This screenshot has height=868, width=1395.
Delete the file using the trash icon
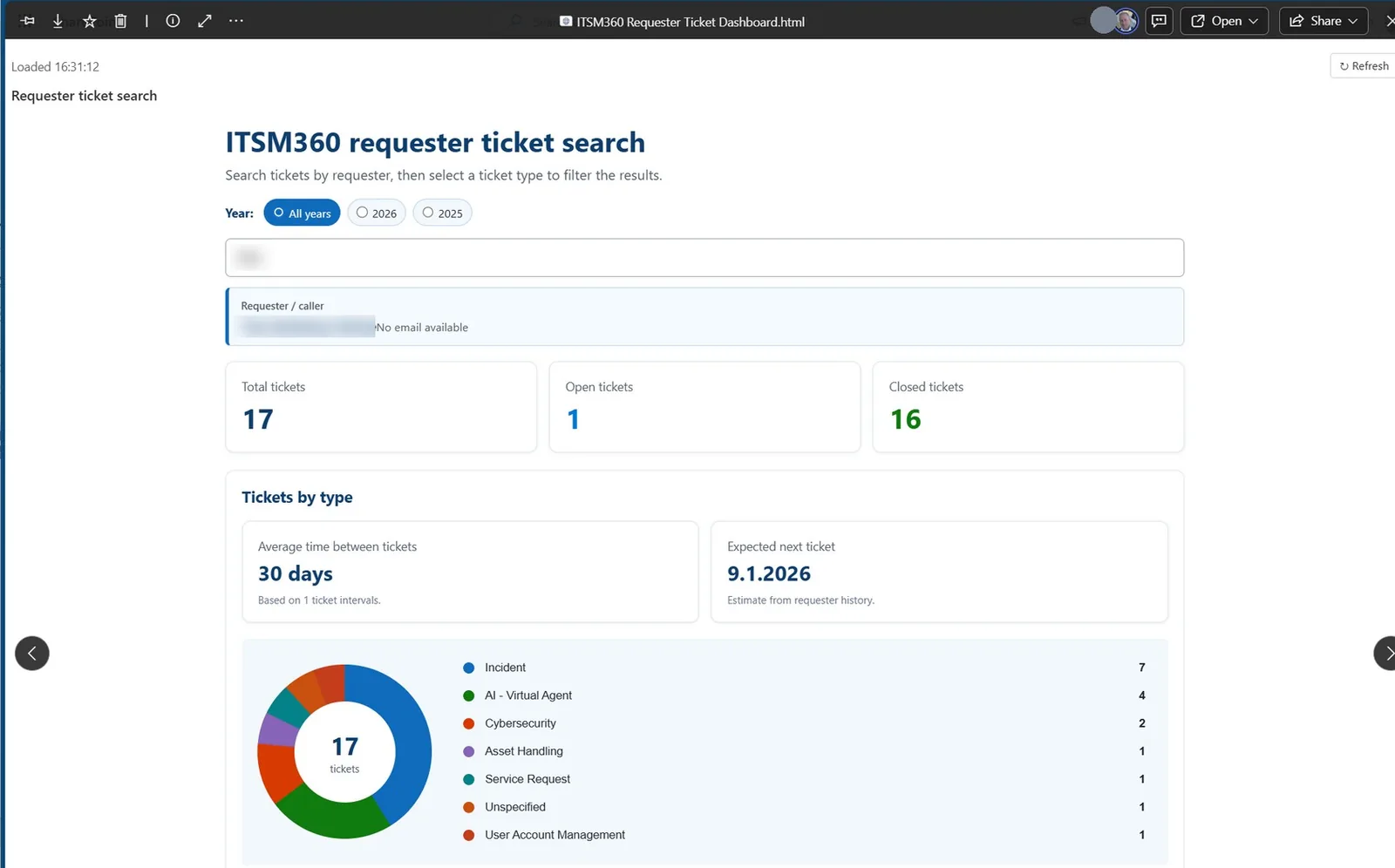click(x=120, y=21)
